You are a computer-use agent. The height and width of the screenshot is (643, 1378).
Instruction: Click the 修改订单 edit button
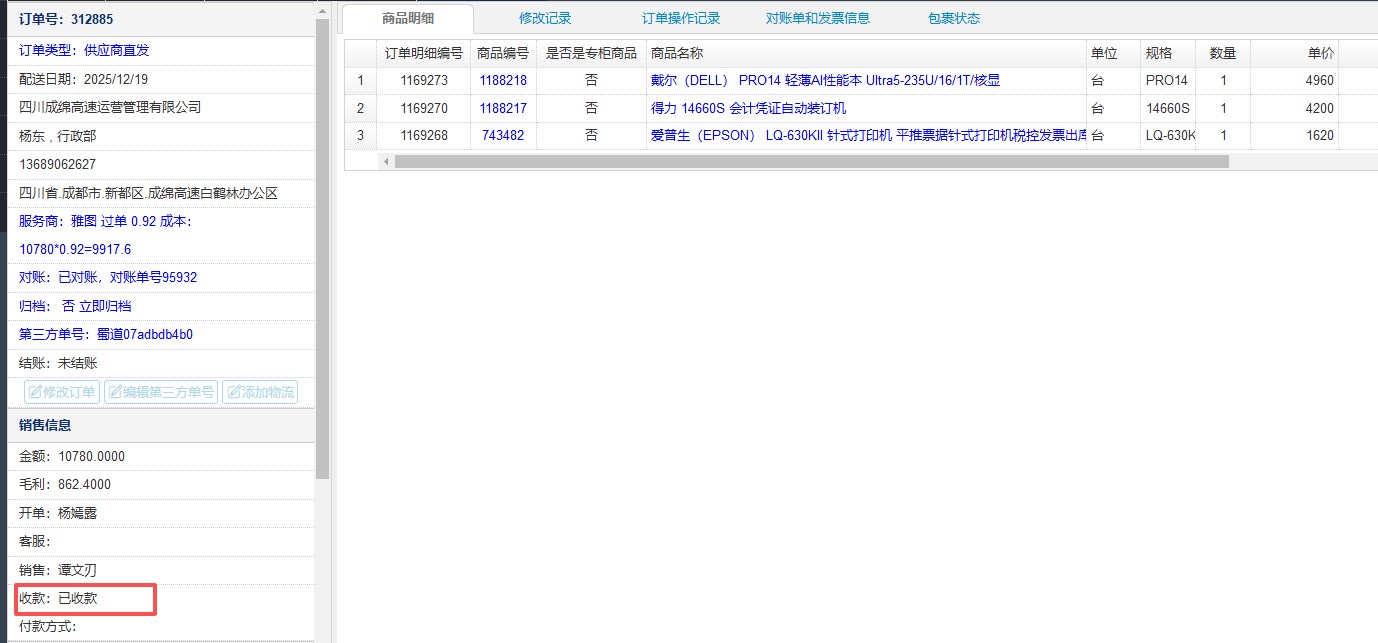click(62, 392)
